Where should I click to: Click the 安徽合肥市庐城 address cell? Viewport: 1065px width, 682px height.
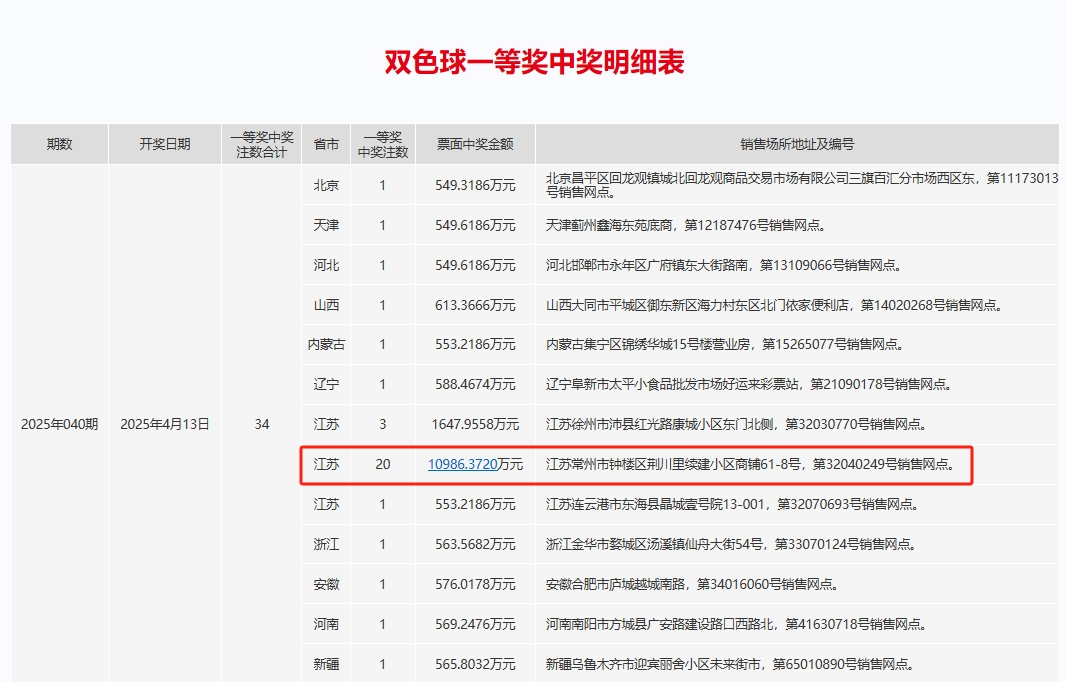click(797, 584)
